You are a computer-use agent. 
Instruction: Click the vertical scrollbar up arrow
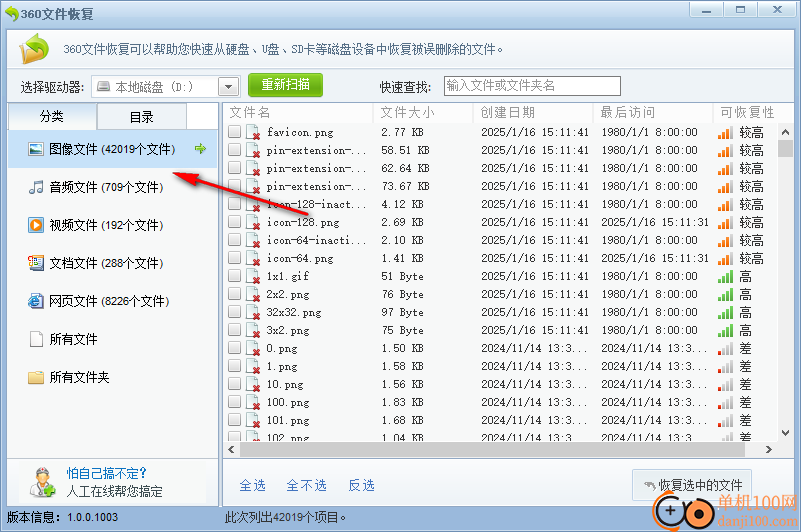tap(785, 132)
